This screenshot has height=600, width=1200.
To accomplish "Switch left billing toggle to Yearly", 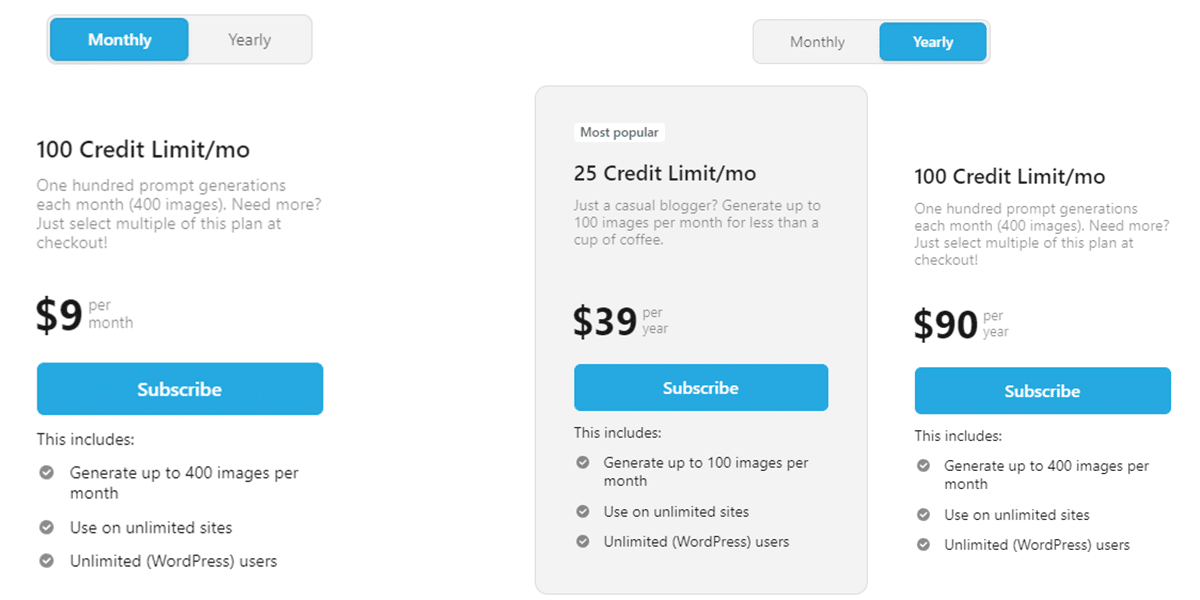I will pyautogui.click(x=249, y=40).
